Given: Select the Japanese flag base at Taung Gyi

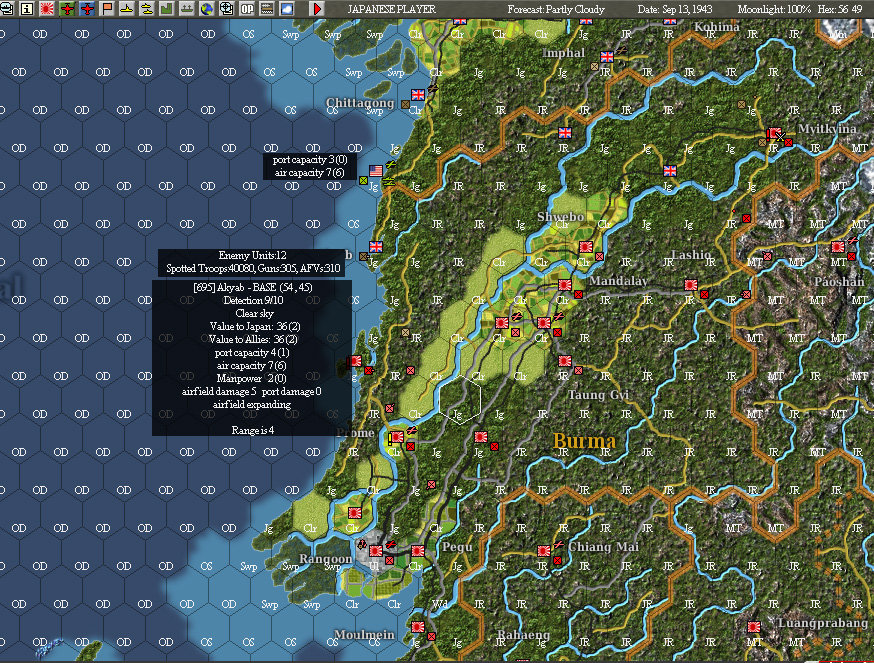Looking at the screenshot, I should pos(565,361).
